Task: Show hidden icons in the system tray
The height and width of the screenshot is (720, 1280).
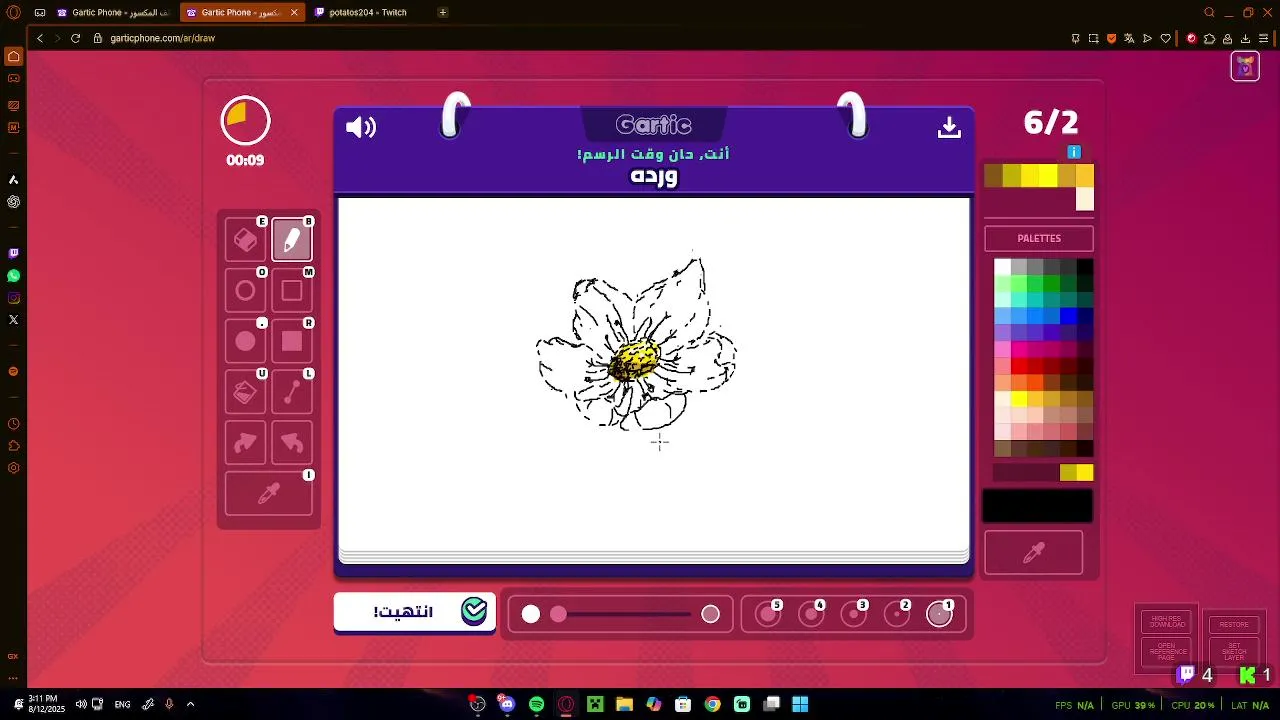Action: (x=190, y=704)
